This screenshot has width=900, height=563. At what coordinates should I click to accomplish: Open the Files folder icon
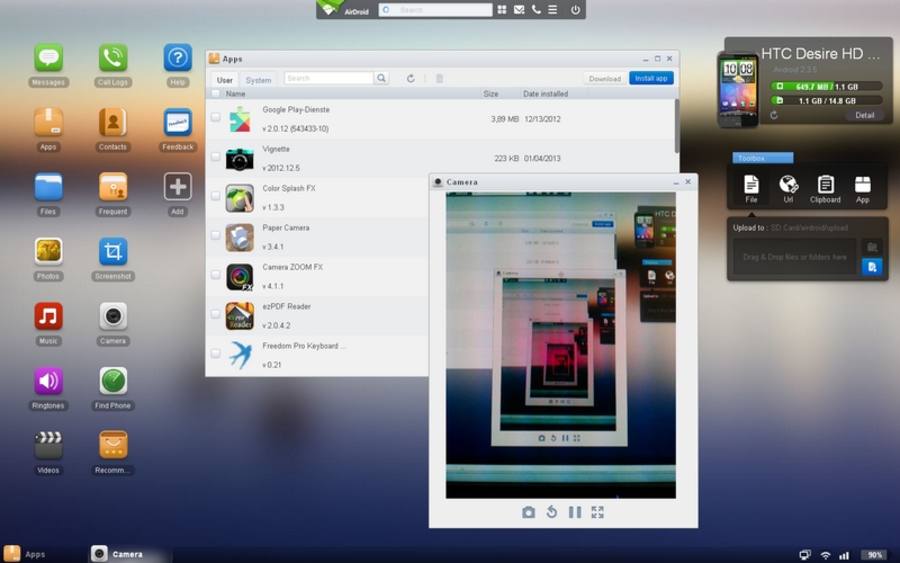point(48,187)
